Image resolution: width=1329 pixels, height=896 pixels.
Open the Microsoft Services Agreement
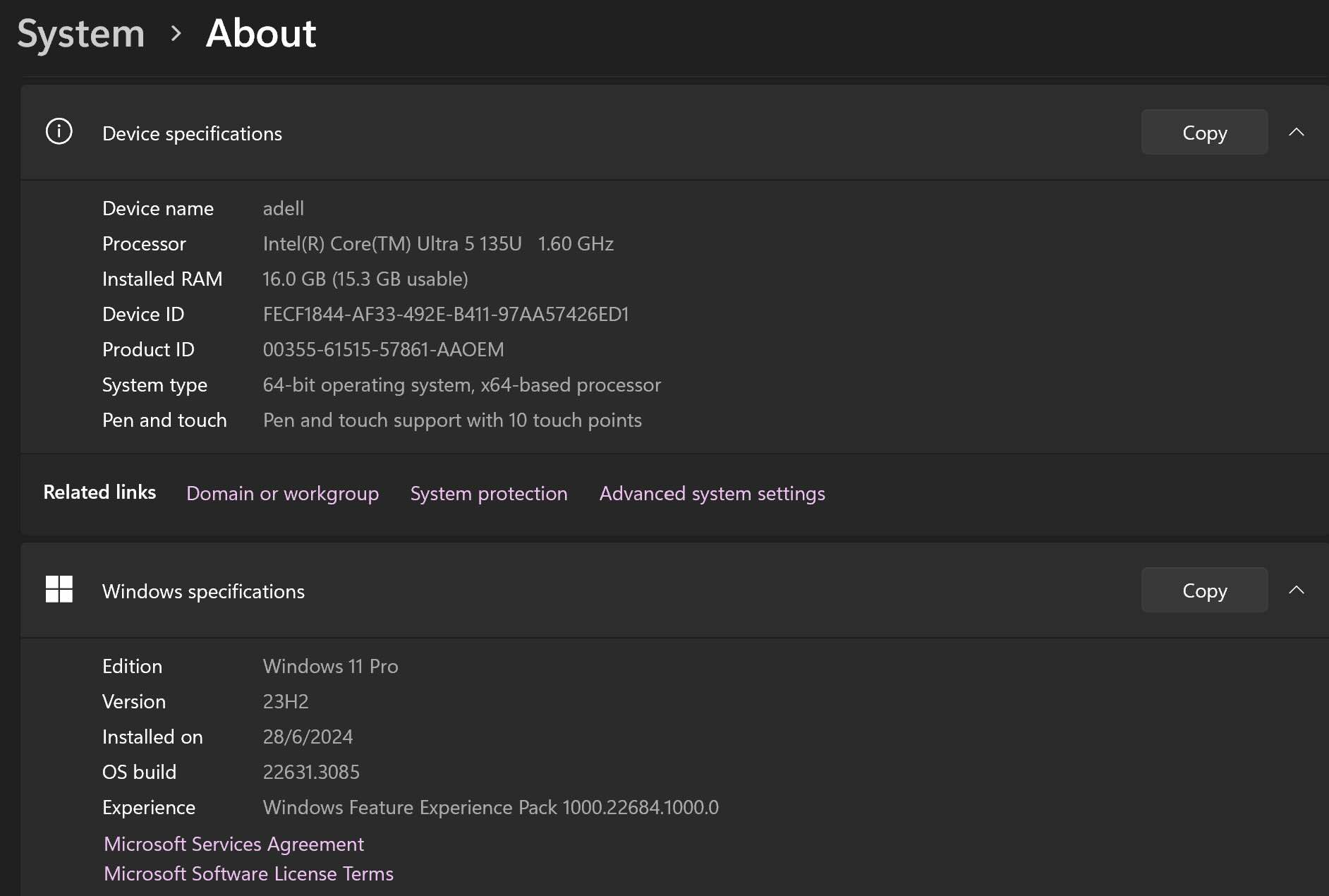click(x=233, y=844)
